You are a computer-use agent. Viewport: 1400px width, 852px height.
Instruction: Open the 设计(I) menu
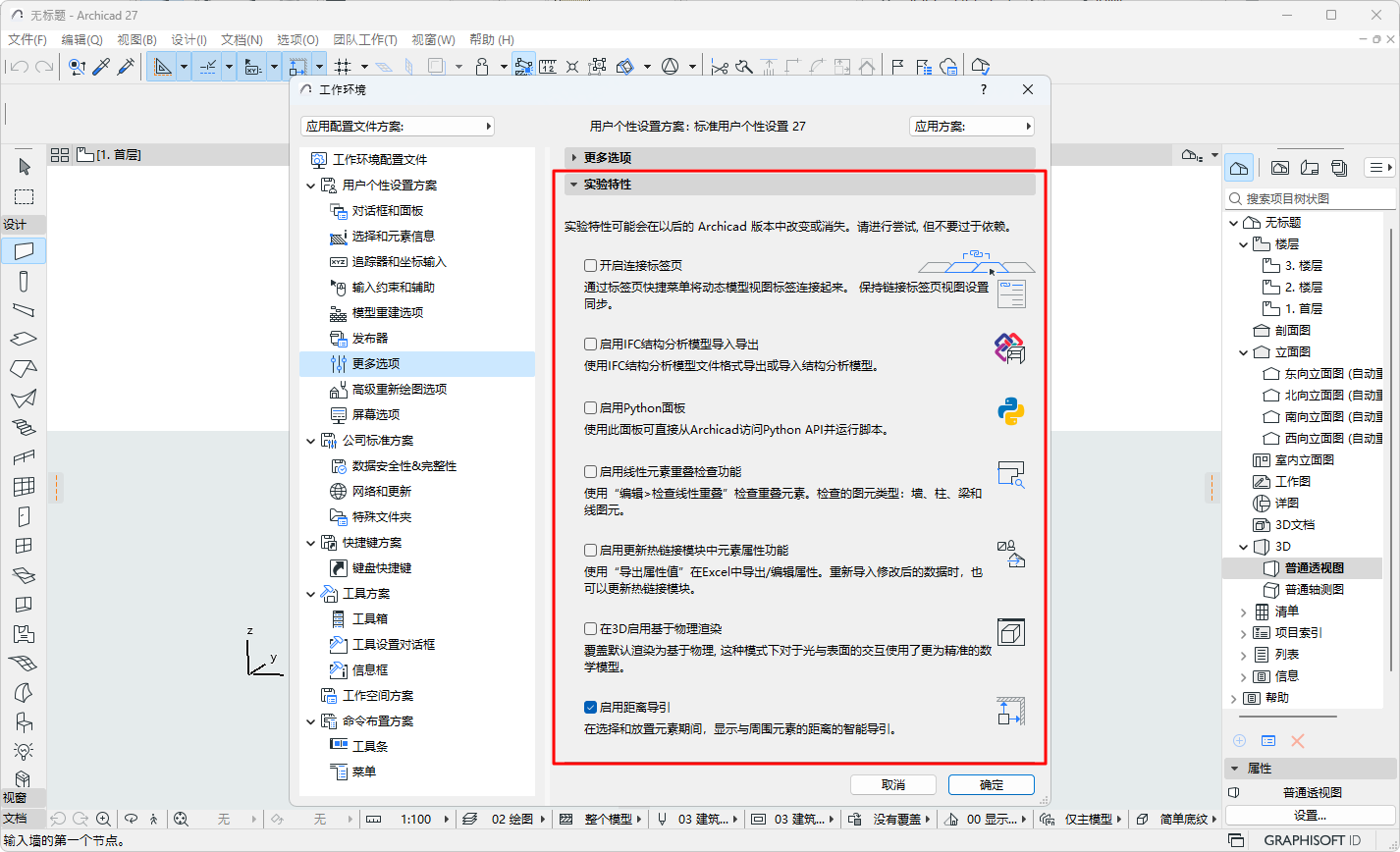click(188, 40)
